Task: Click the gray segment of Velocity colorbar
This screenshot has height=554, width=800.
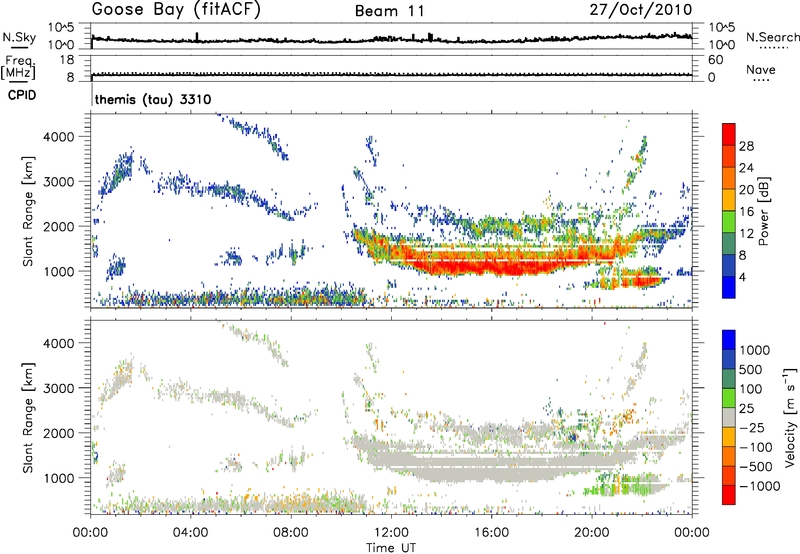Action: coord(729,417)
